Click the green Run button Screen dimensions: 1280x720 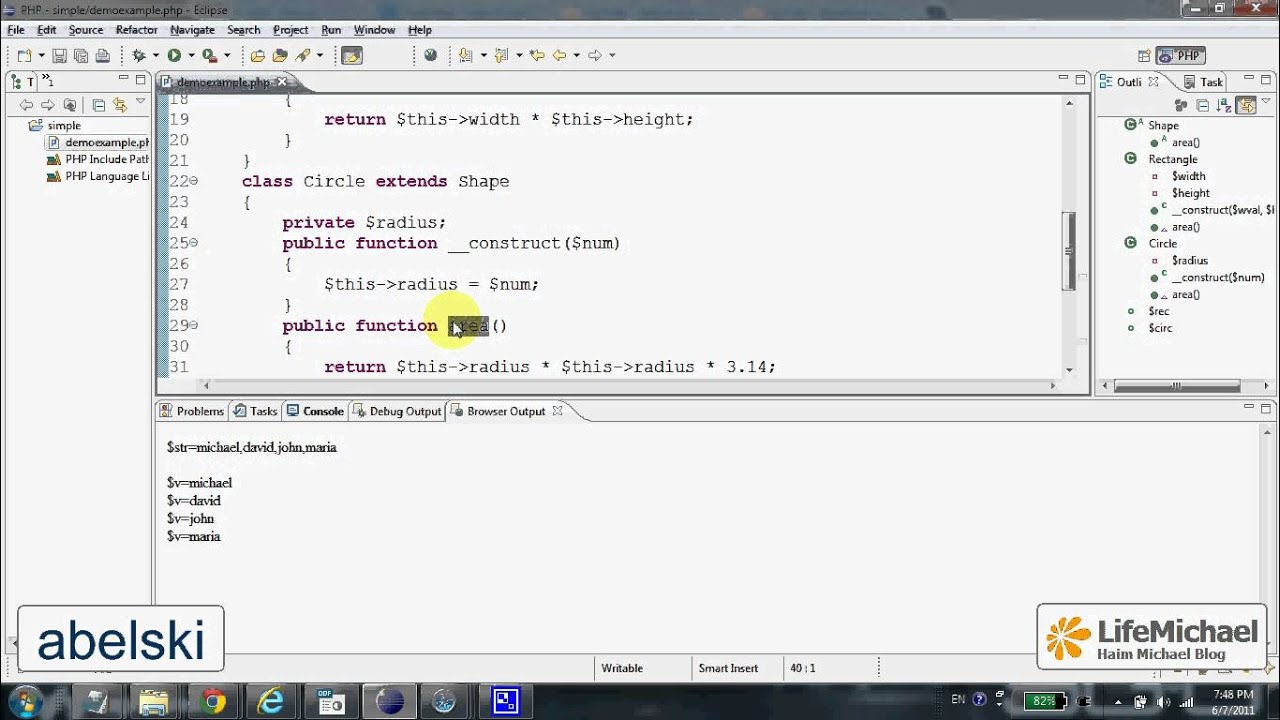(174, 56)
